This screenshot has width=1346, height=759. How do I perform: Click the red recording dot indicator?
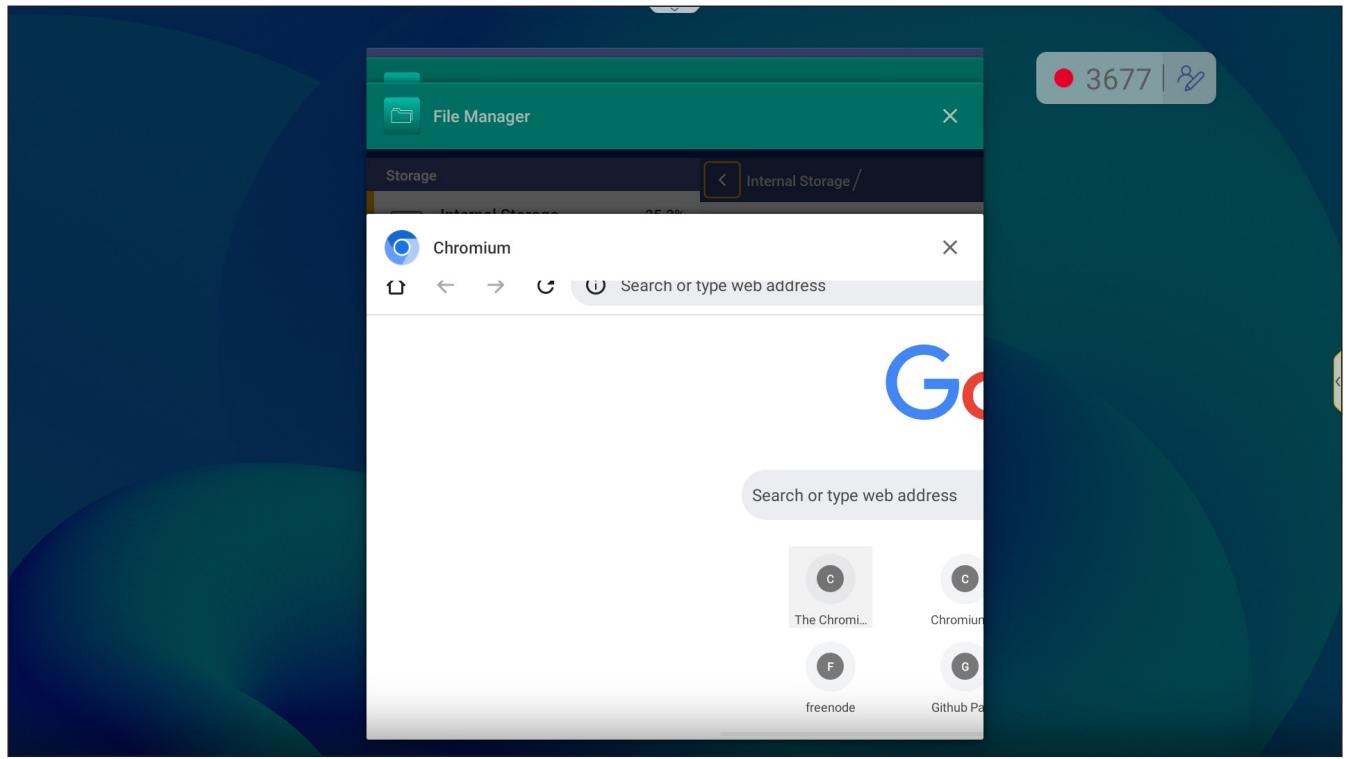coord(1064,79)
